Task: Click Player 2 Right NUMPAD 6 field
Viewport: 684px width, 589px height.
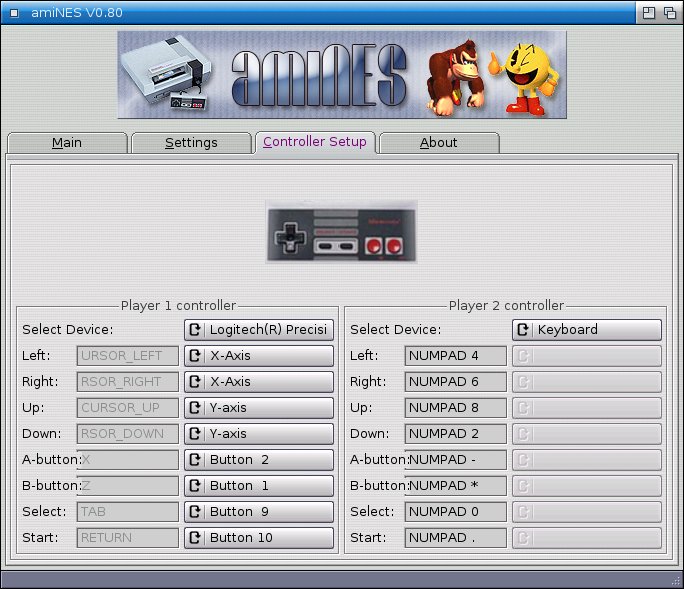Action: click(x=455, y=382)
